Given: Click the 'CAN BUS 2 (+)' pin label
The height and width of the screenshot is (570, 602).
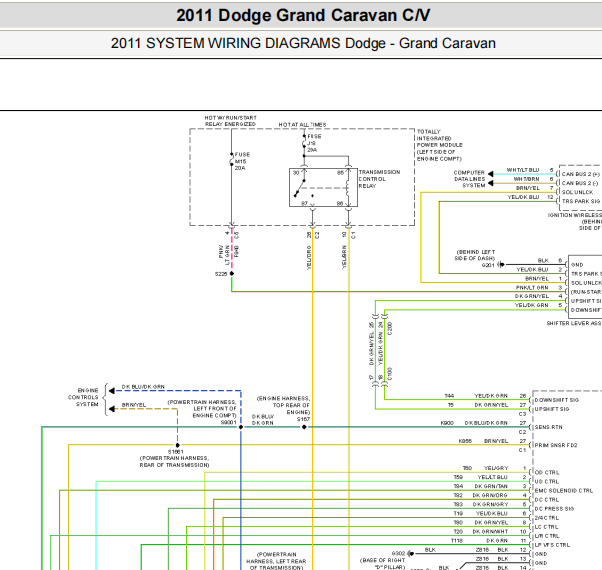Looking at the screenshot, I should (x=580, y=174).
